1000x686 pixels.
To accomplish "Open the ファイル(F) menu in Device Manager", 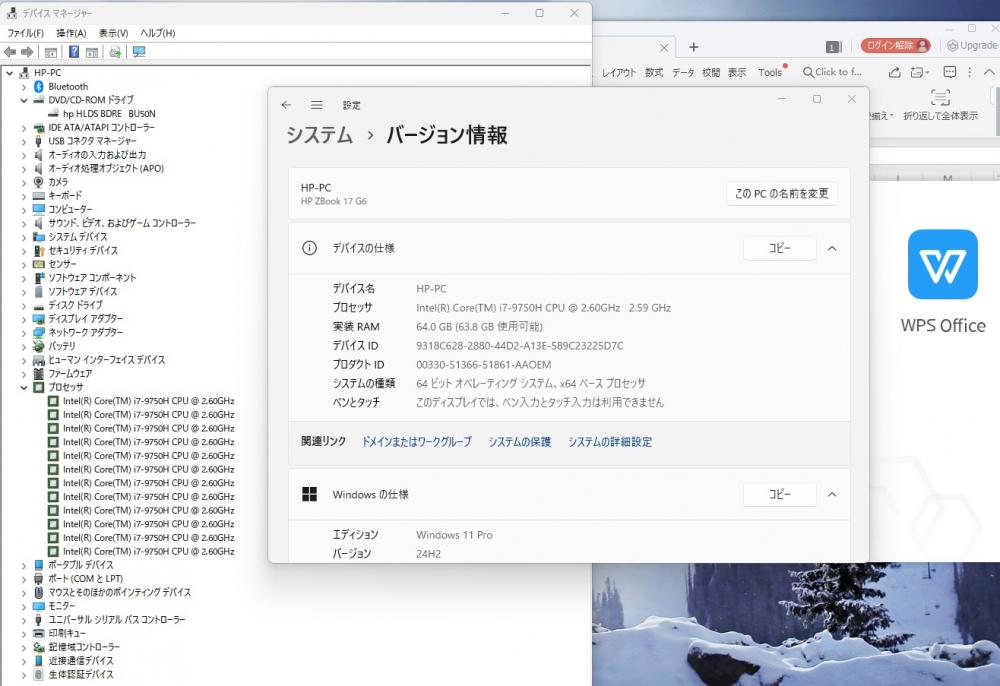I will pyautogui.click(x=26, y=33).
